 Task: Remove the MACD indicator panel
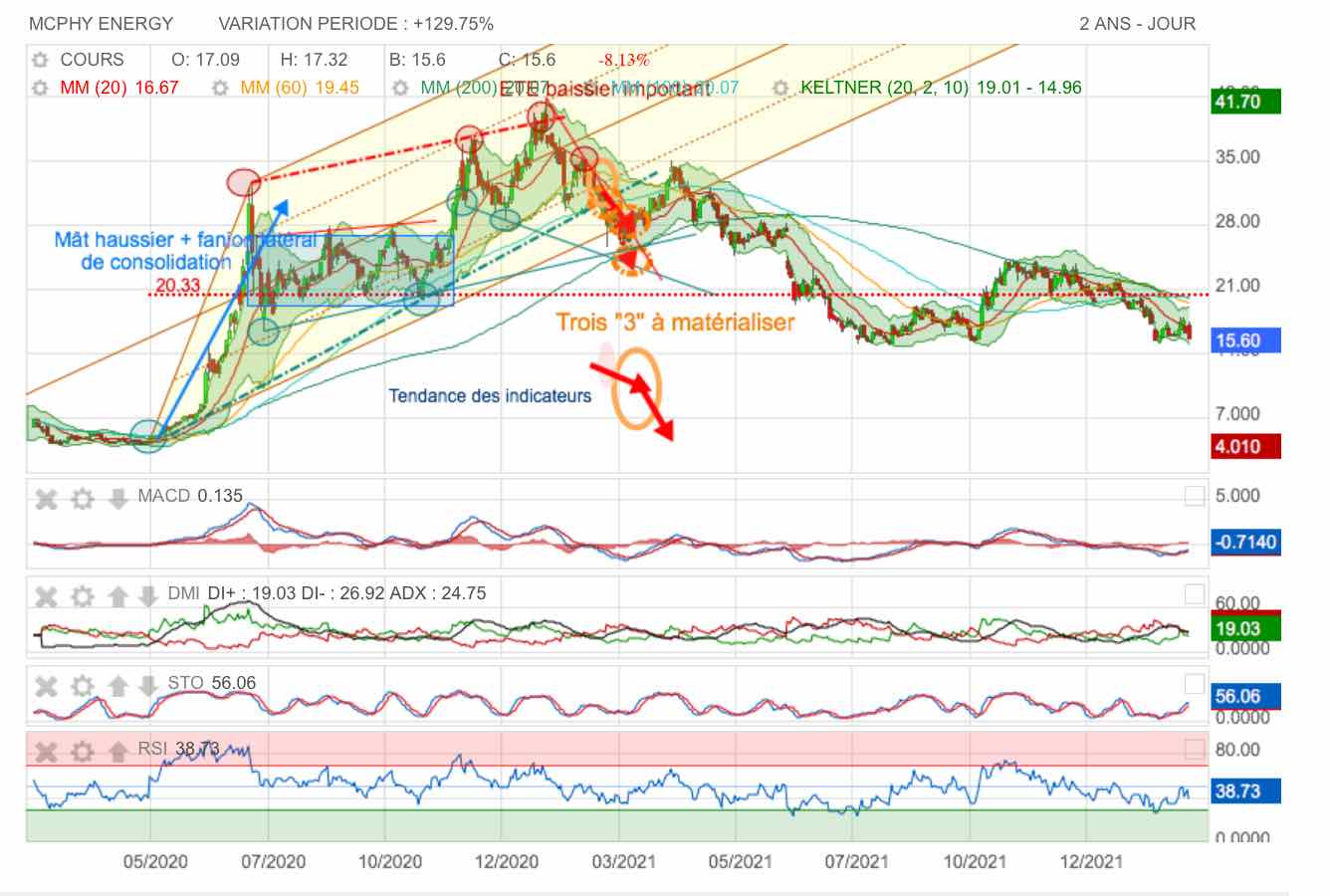click(47, 499)
